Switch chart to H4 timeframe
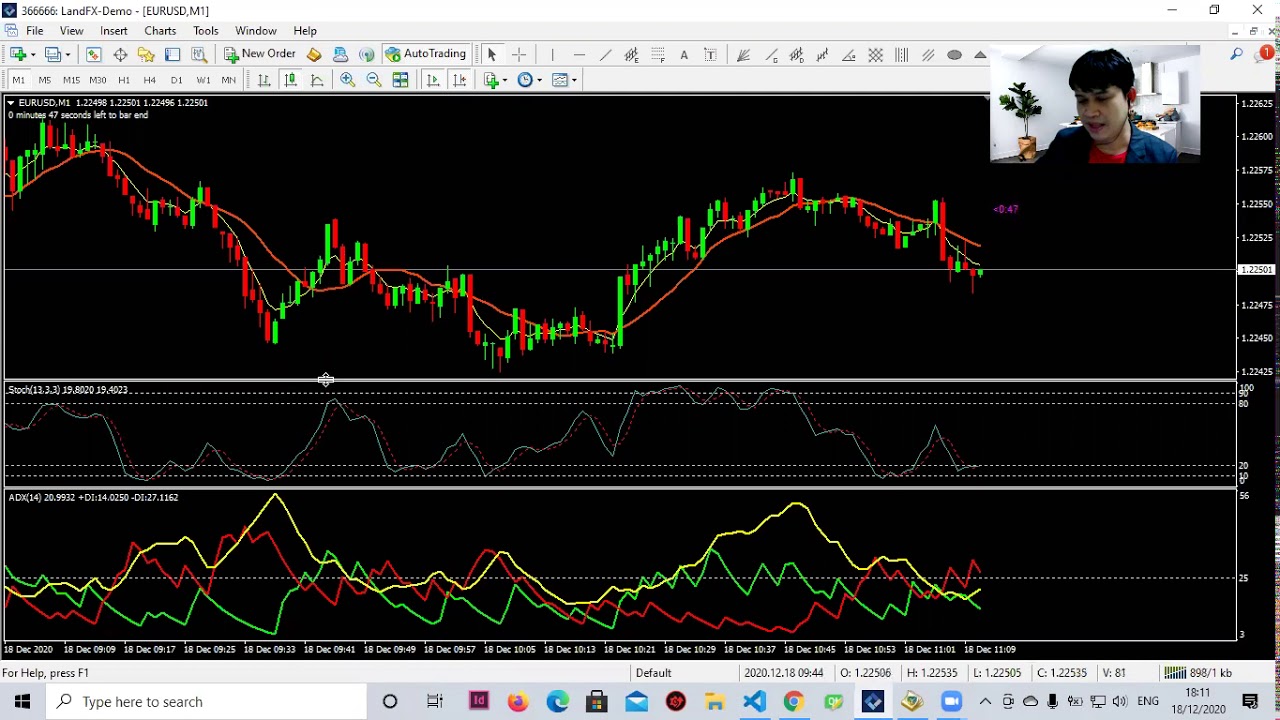The image size is (1280, 720). (150, 80)
